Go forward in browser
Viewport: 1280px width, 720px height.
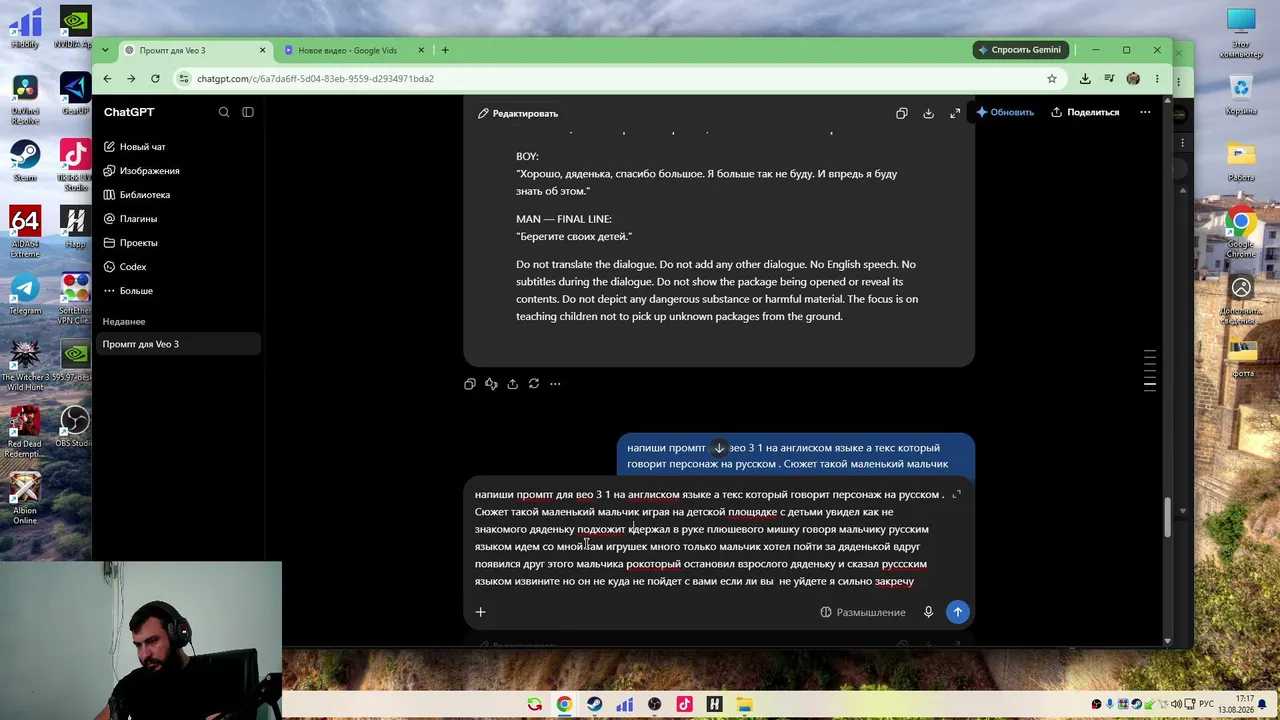[x=131, y=79]
